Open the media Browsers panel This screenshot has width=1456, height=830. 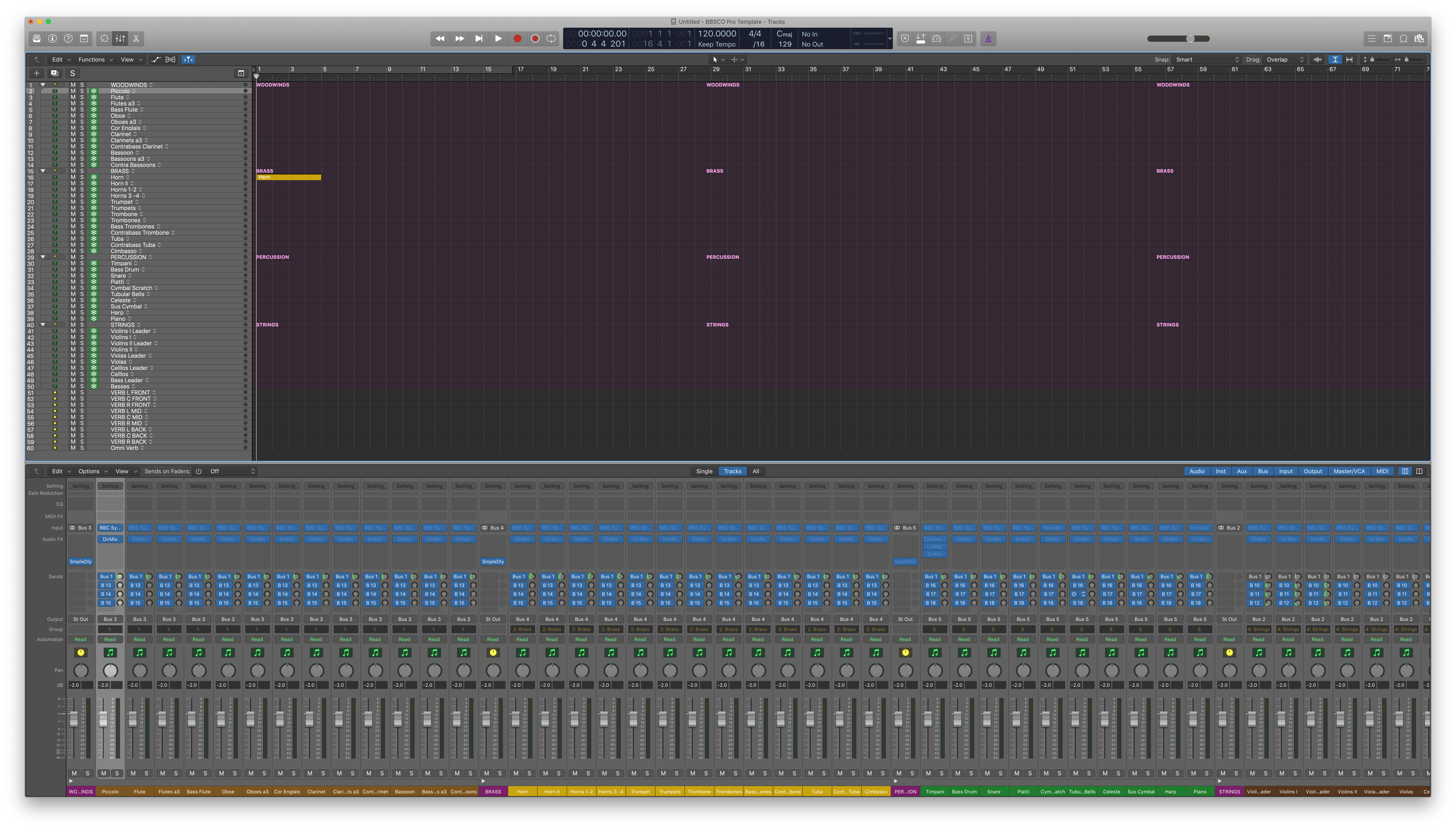click(1420, 39)
